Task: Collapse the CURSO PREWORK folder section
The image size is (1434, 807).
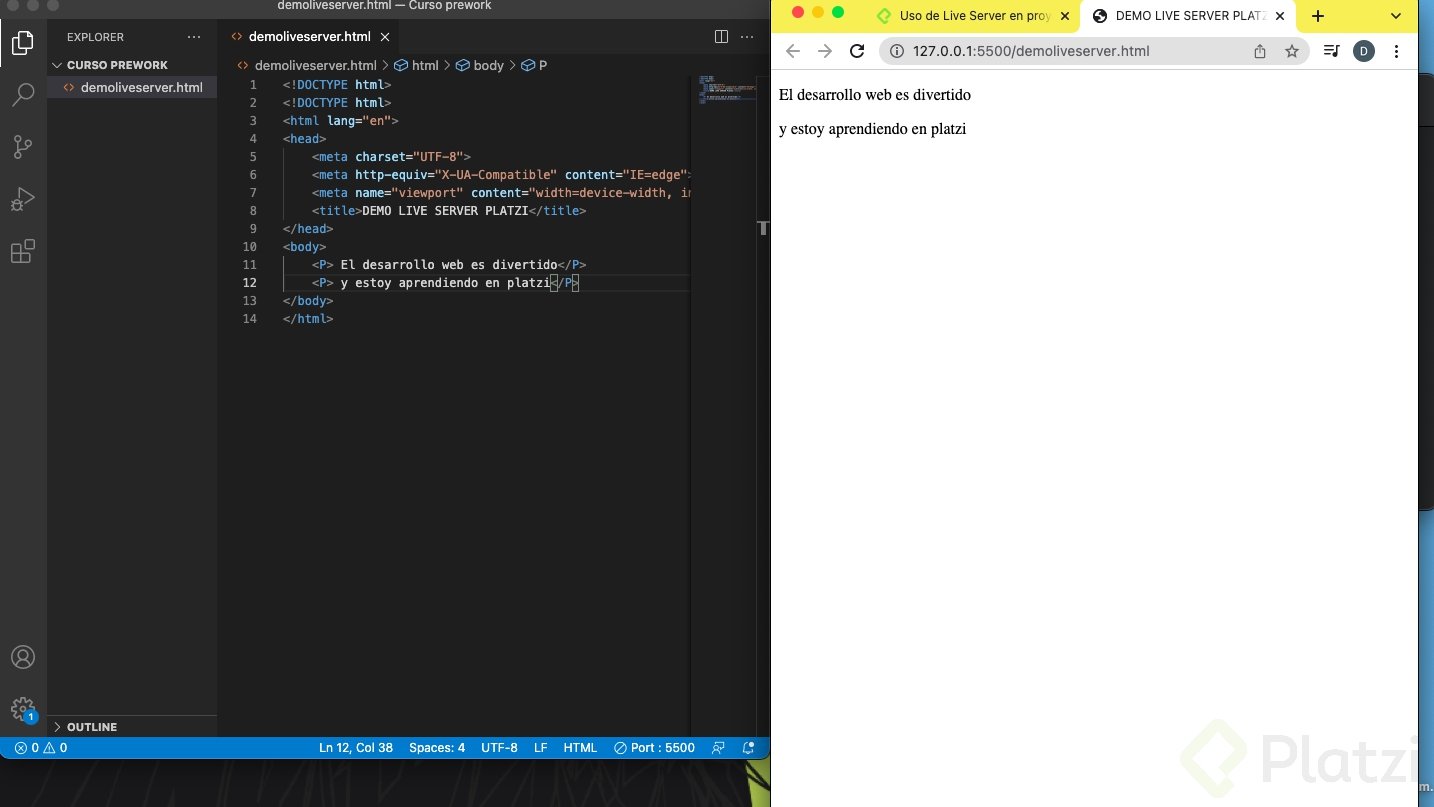Action: (57, 65)
